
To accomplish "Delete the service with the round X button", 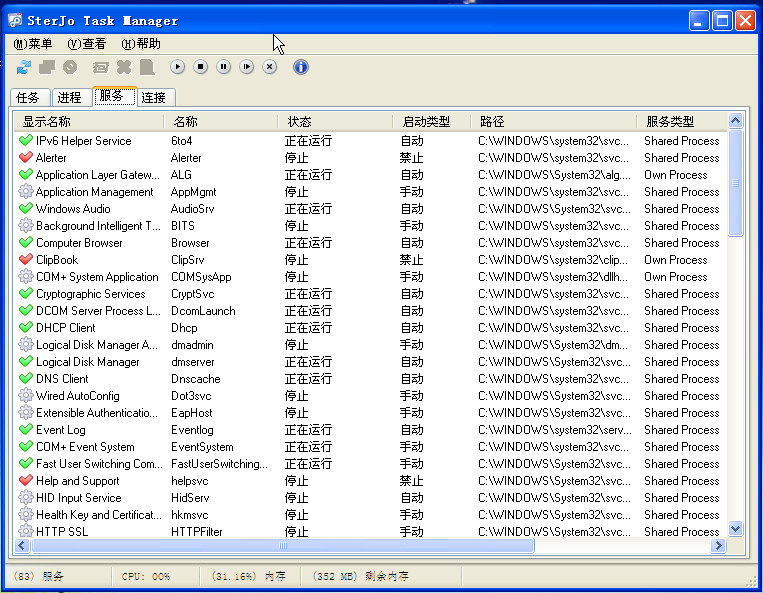I will (270, 67).
